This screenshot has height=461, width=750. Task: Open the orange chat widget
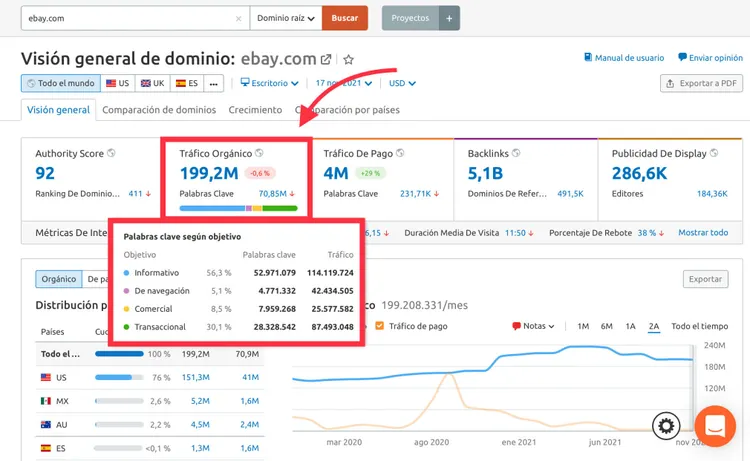click(715, 426)
